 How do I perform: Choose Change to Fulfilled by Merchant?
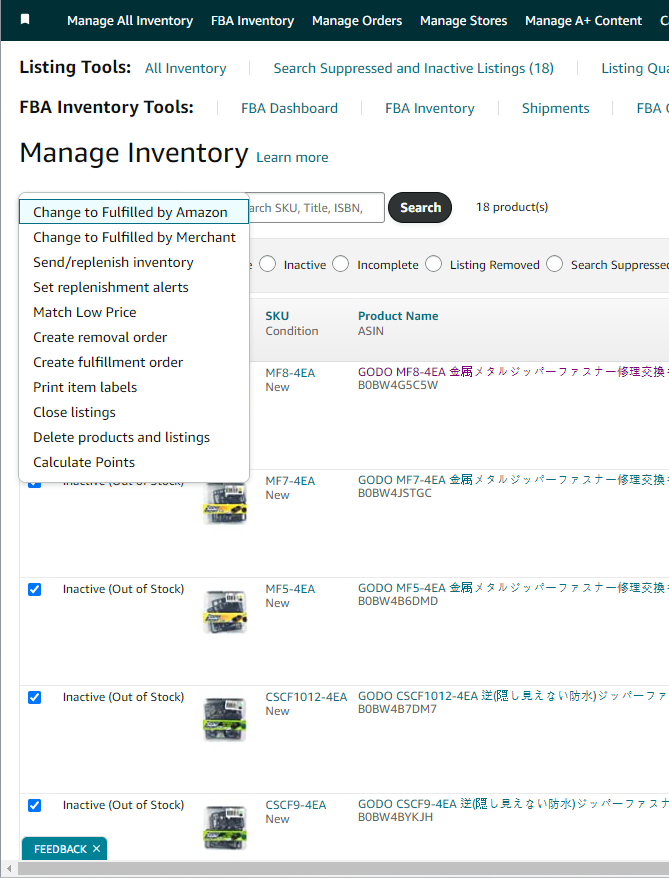point(134,237)
